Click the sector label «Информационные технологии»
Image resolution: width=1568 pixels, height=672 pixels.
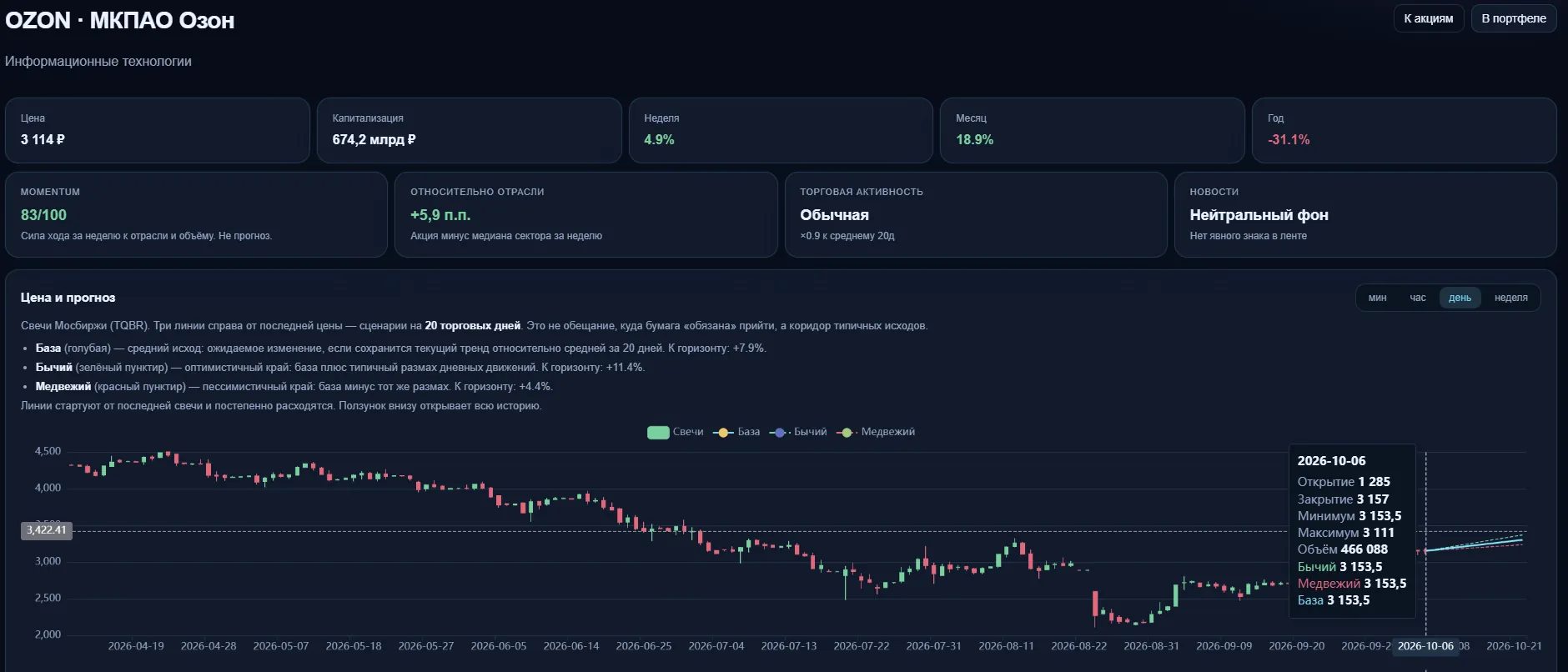(98, 62)
